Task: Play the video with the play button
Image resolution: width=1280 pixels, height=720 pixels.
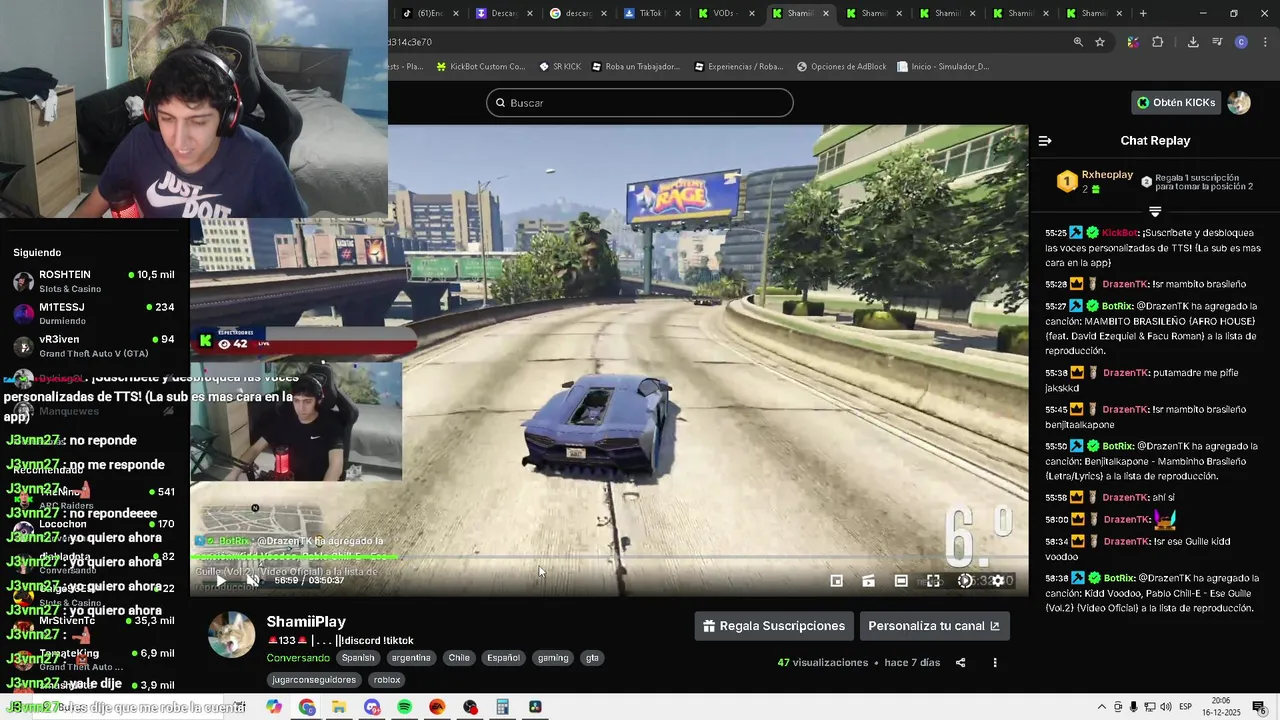Action: click(220, 581)
